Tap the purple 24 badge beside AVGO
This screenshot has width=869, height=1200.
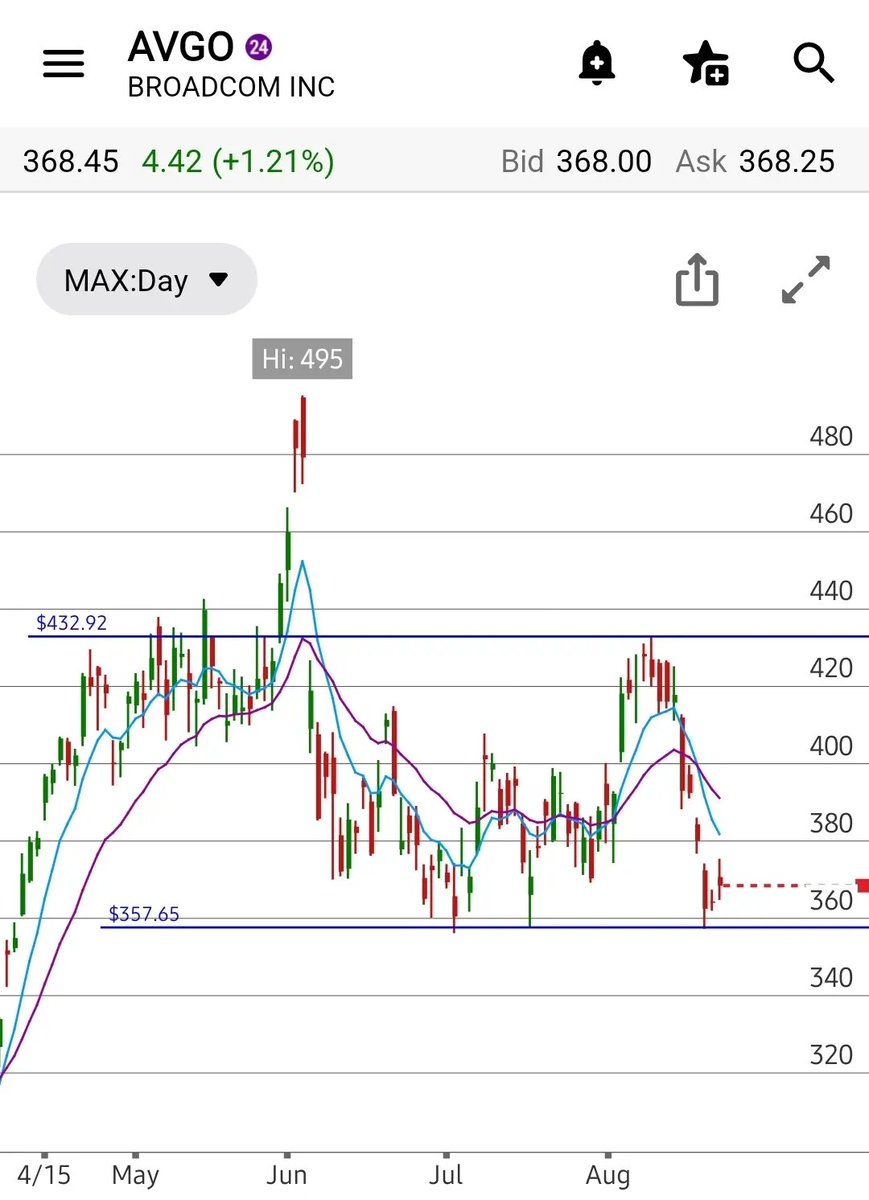click(x=258, y=46)
